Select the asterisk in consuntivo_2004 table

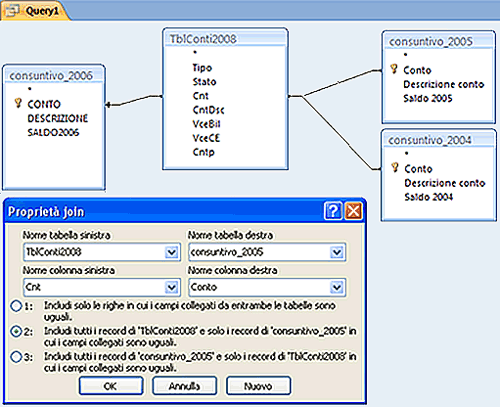pos(406,153)
